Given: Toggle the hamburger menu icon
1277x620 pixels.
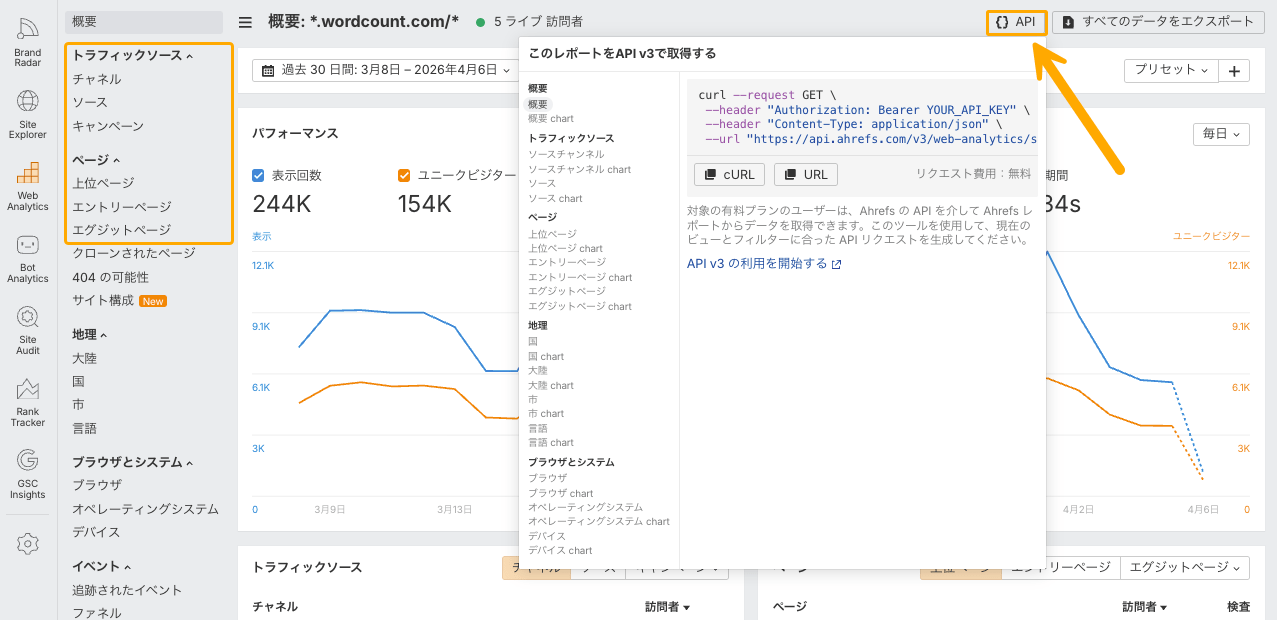Looking at the screenshot, I should (245, 22).
